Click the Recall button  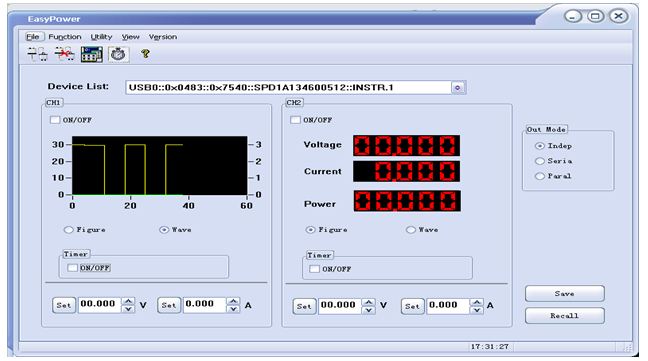pos(565,316)
